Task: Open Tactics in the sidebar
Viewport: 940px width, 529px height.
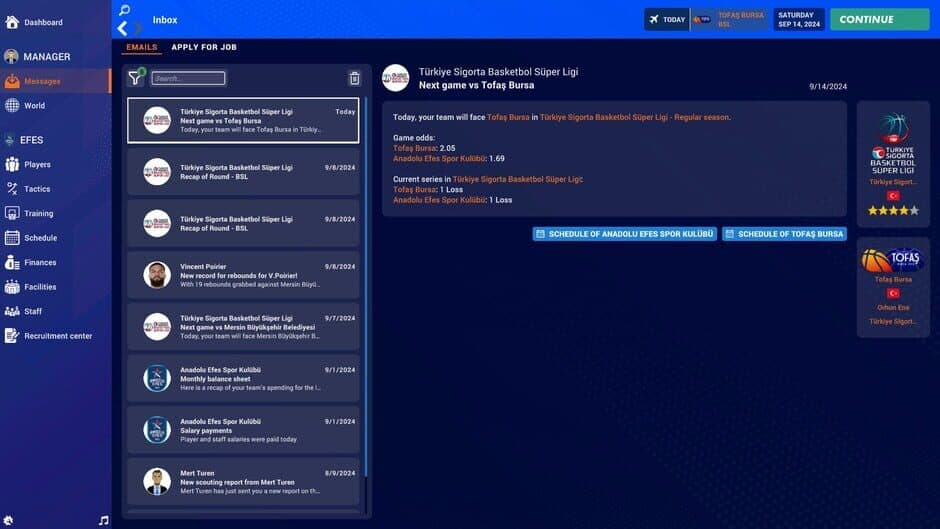Action: tap(37, 189)
